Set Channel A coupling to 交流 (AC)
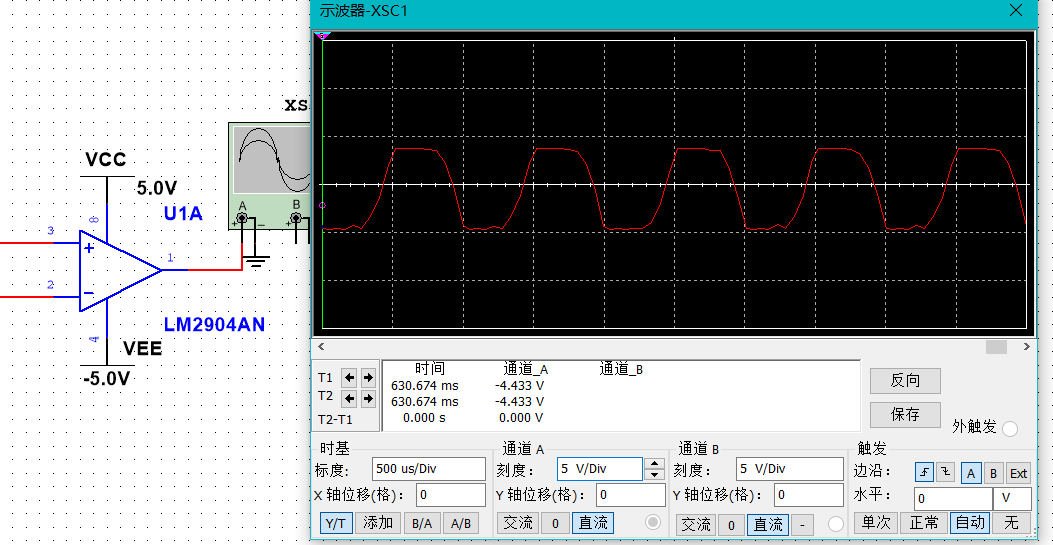 518,522
